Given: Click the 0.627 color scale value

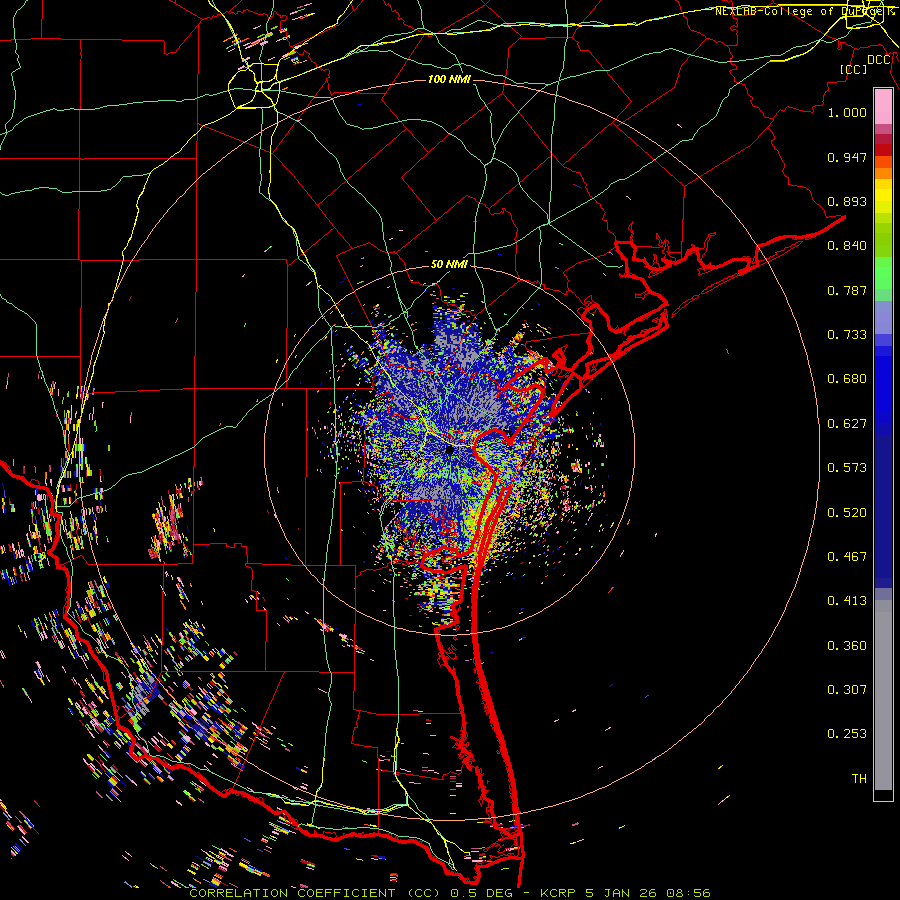Looking at the screenshot, I should (847, 424).
